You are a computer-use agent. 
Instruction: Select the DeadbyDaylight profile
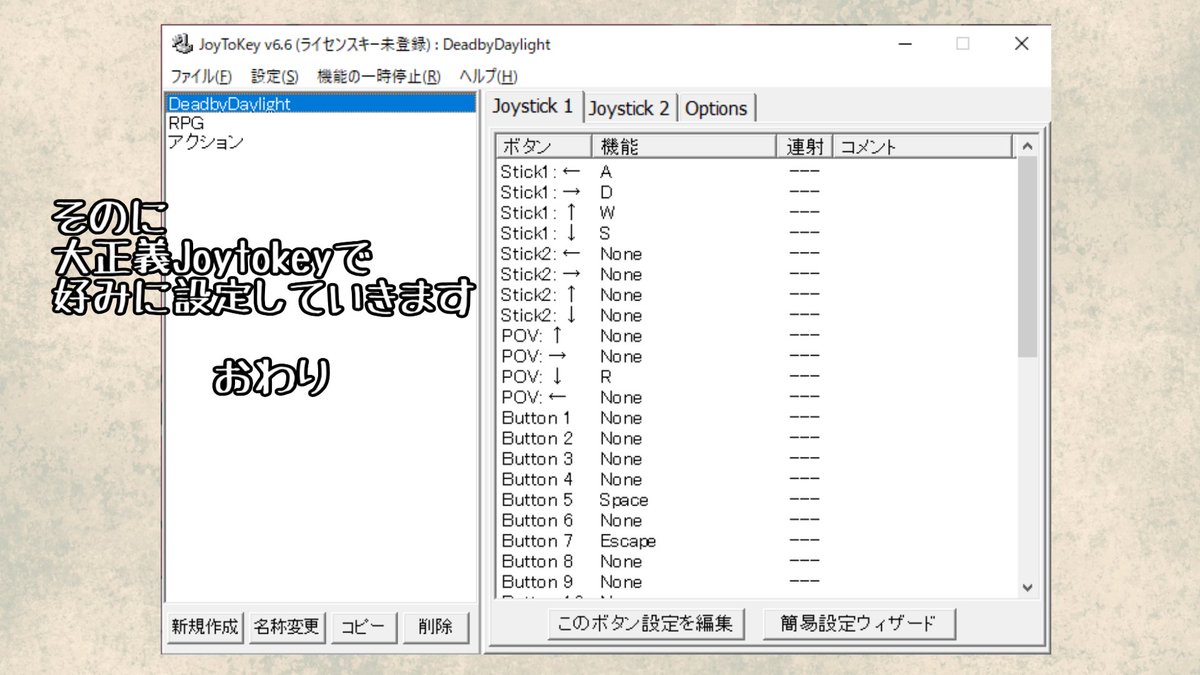pyautogui.click(x=321, y=104)
